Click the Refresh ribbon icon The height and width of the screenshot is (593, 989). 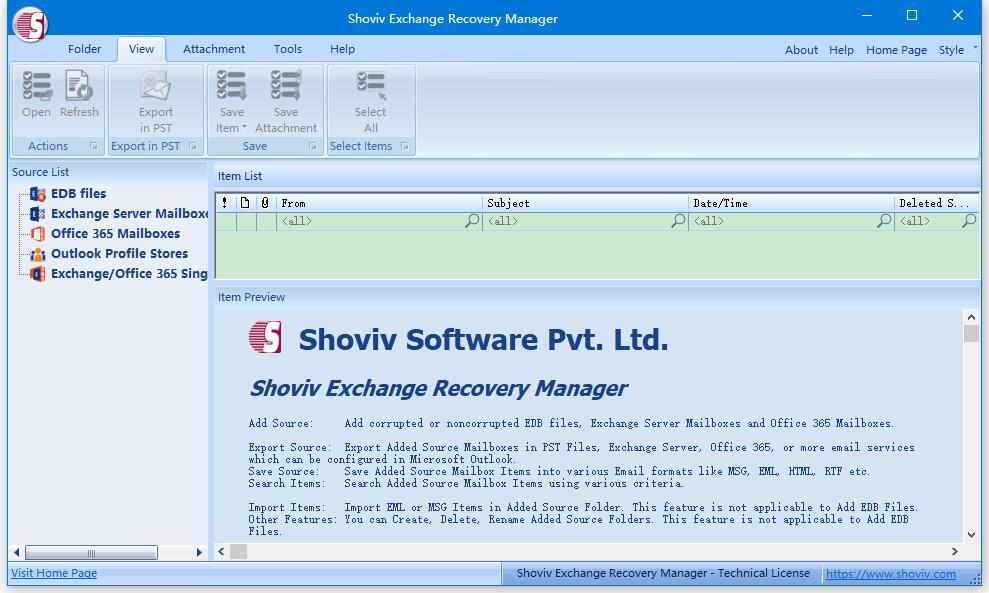pos(79,86)
